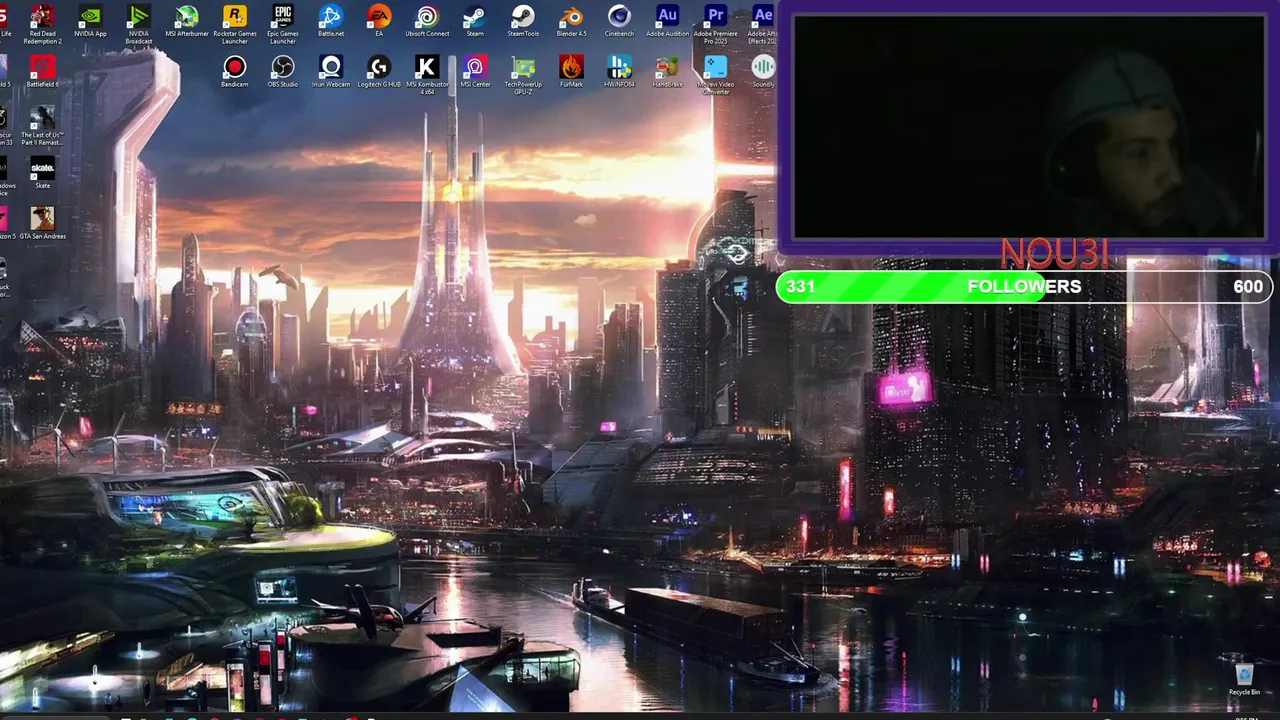Open Adobe Premiere Pro 2025 shortcut

pos(715,25)
